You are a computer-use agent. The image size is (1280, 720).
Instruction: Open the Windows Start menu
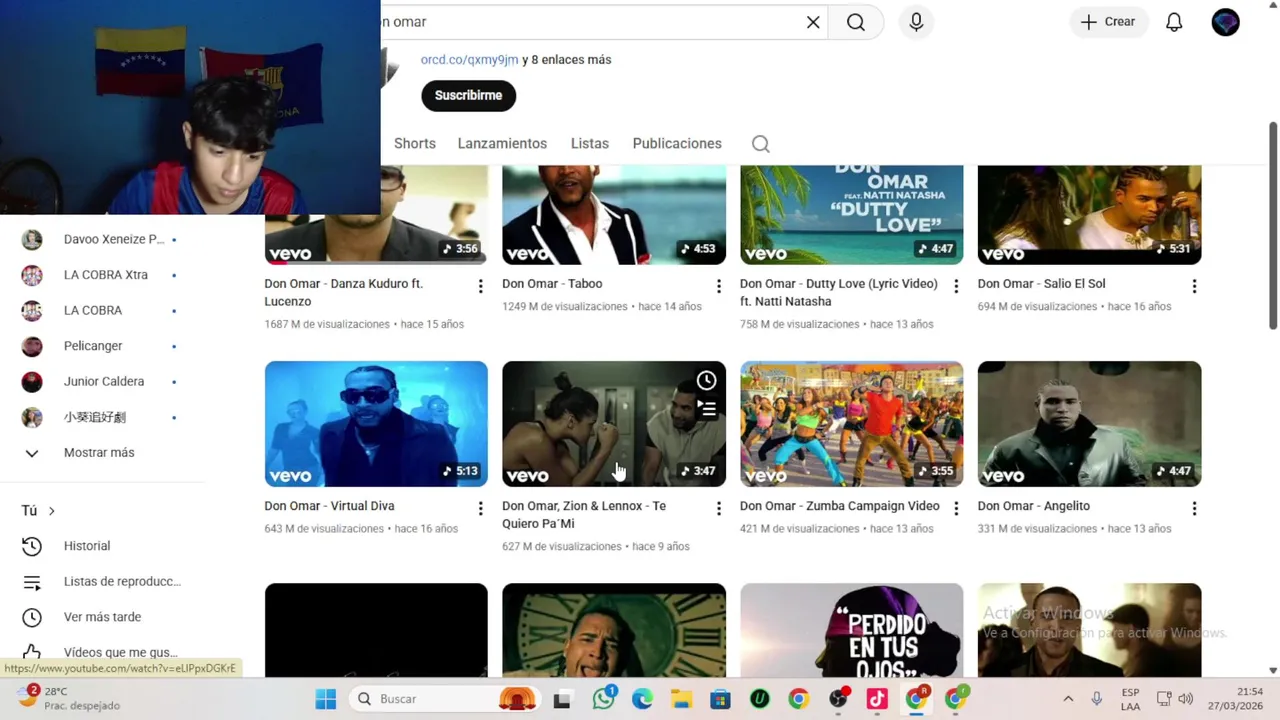point(326,699)
